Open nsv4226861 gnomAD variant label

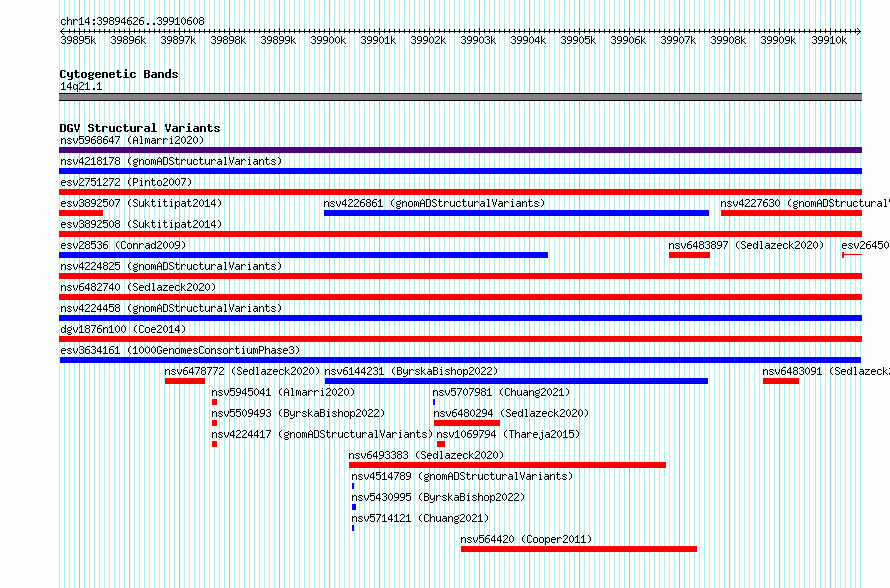[434, 203]
